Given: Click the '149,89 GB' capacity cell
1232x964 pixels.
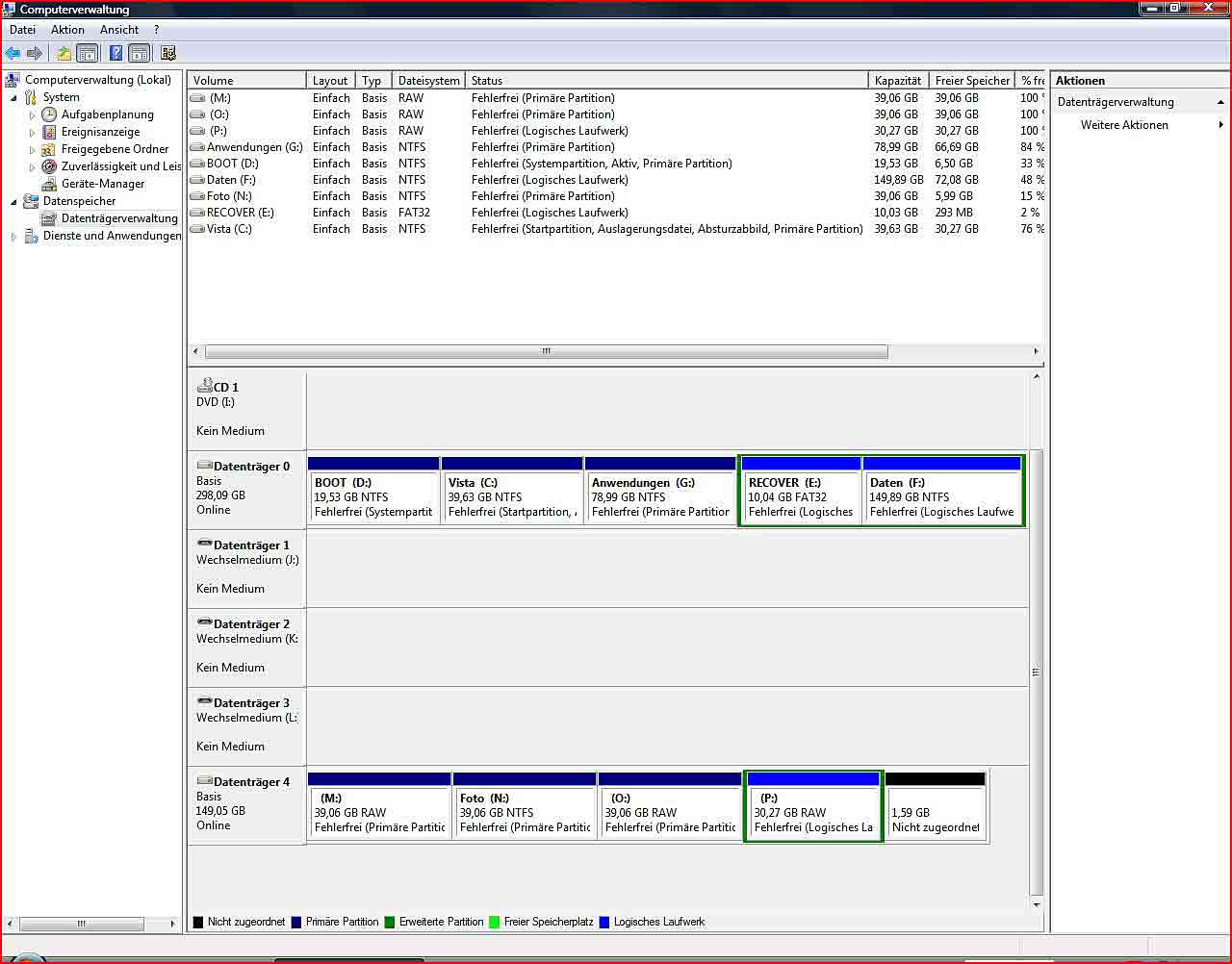Looking at the screenshot, I should tap(898, 180).
